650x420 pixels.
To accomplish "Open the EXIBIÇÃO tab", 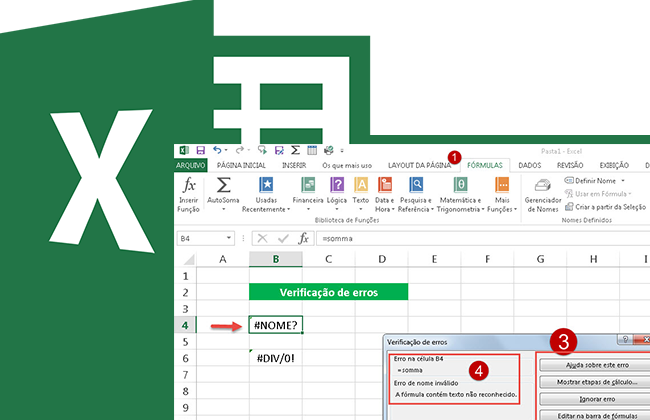I will coord(614,165).
